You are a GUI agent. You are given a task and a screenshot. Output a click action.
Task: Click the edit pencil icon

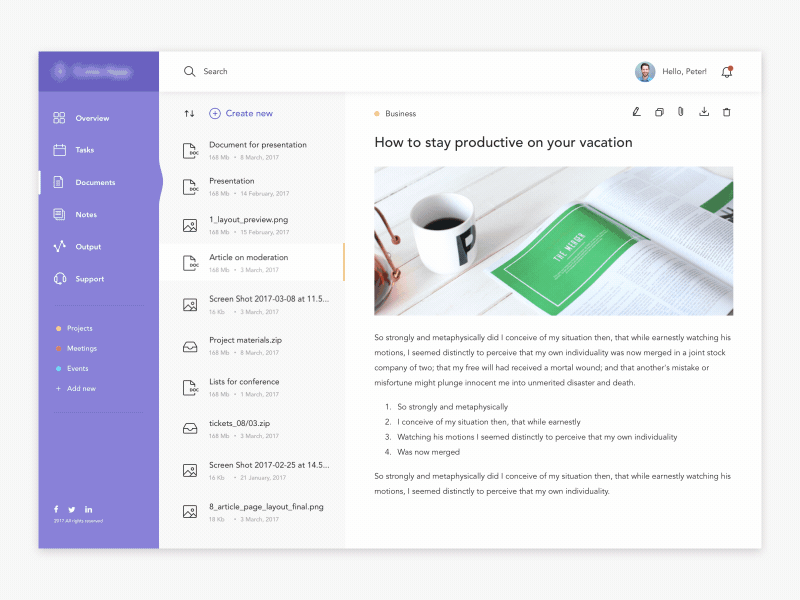636,112
